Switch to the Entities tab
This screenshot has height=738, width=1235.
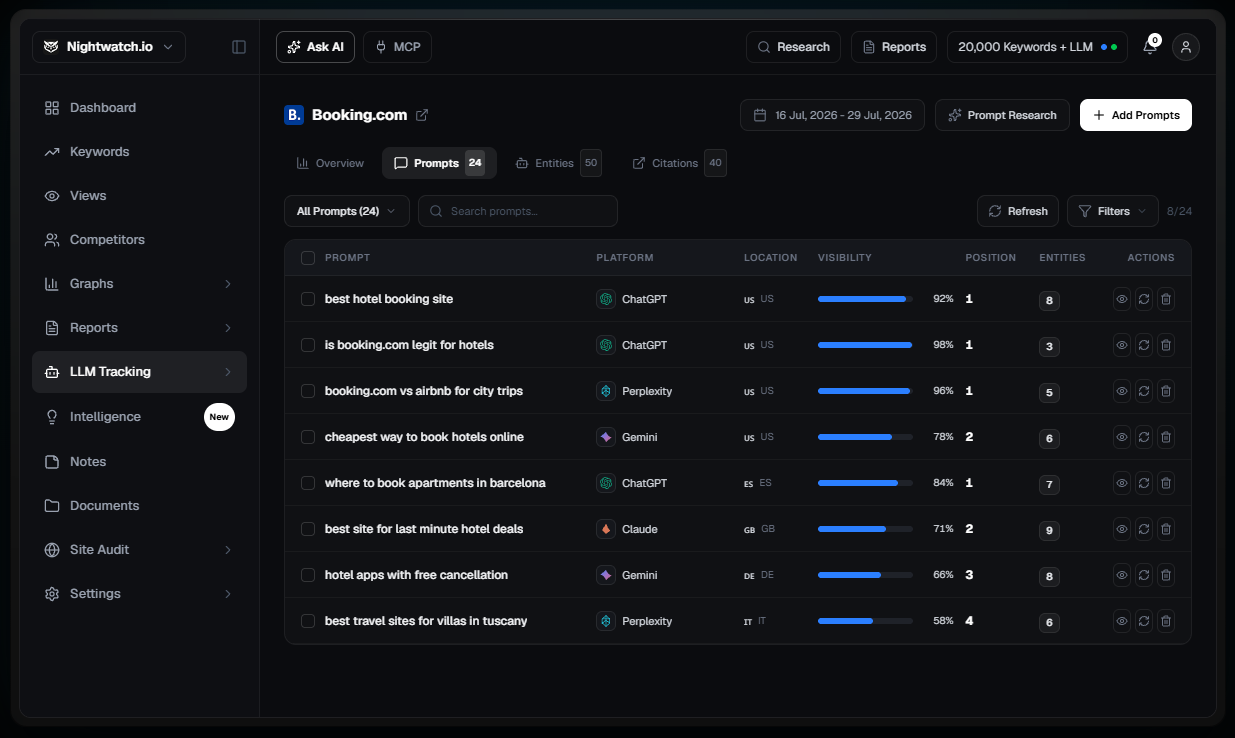(x=558, y=163)
